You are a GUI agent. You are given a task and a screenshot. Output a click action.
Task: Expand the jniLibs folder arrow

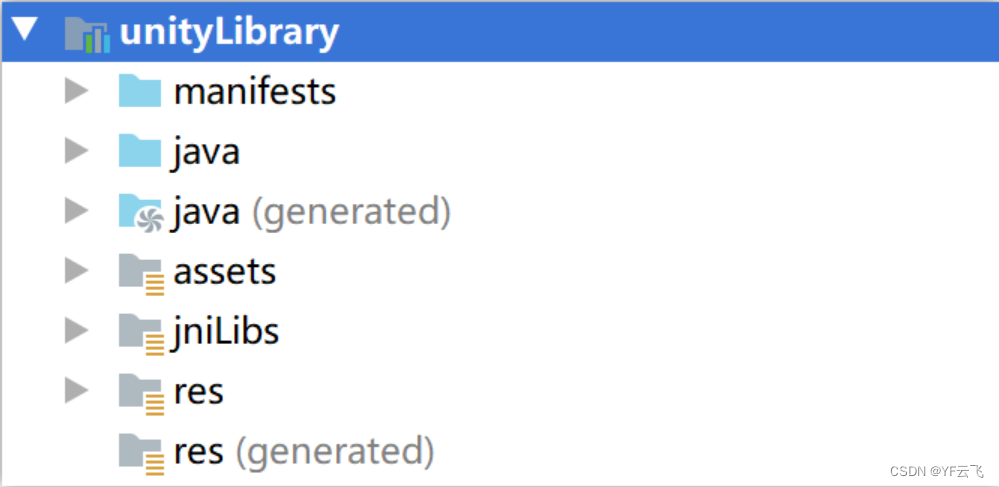(76, 331)
